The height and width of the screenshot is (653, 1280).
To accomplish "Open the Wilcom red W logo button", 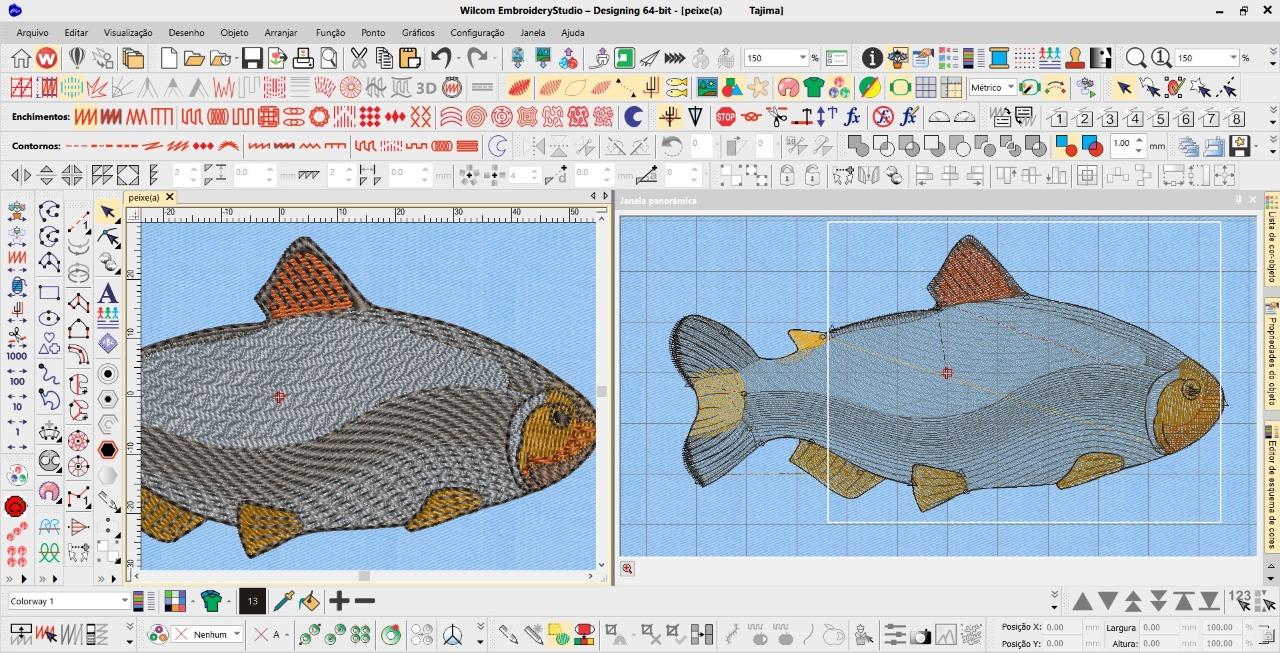I will (46, 59).
